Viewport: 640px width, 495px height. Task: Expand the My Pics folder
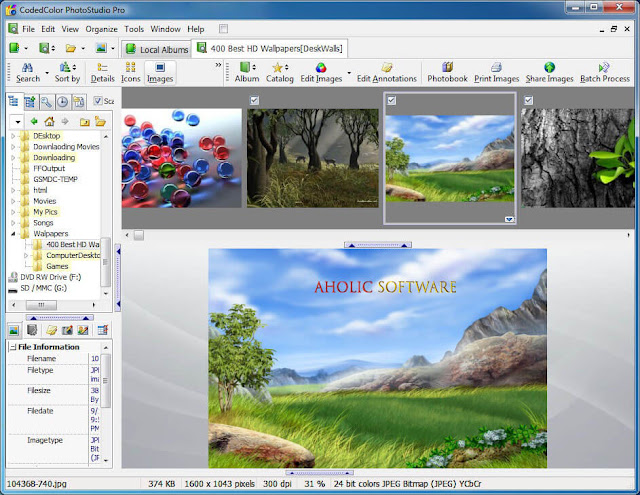pyautogui.click(x=13, y=212)
